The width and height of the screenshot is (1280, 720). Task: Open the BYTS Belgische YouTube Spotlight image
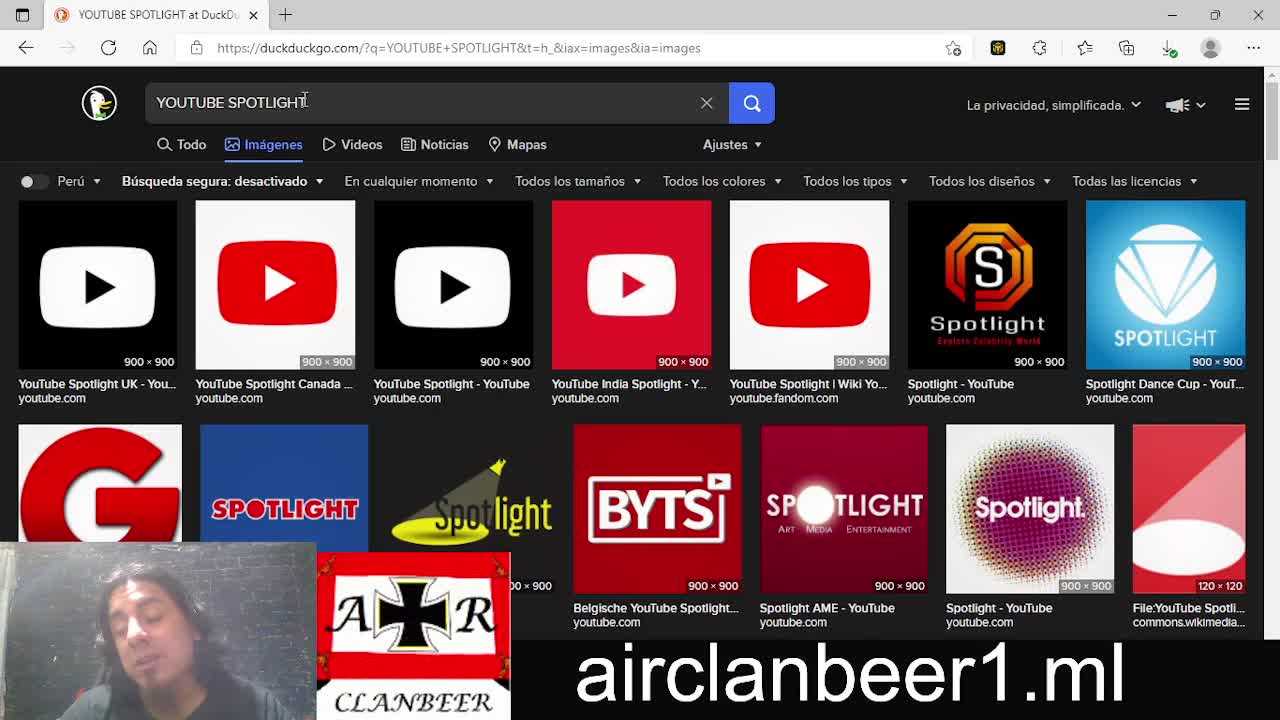(x=657, y=509)
